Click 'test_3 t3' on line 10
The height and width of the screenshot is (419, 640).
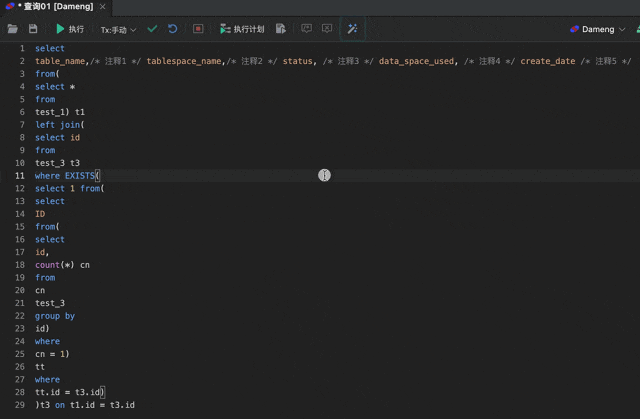(58, 163)
